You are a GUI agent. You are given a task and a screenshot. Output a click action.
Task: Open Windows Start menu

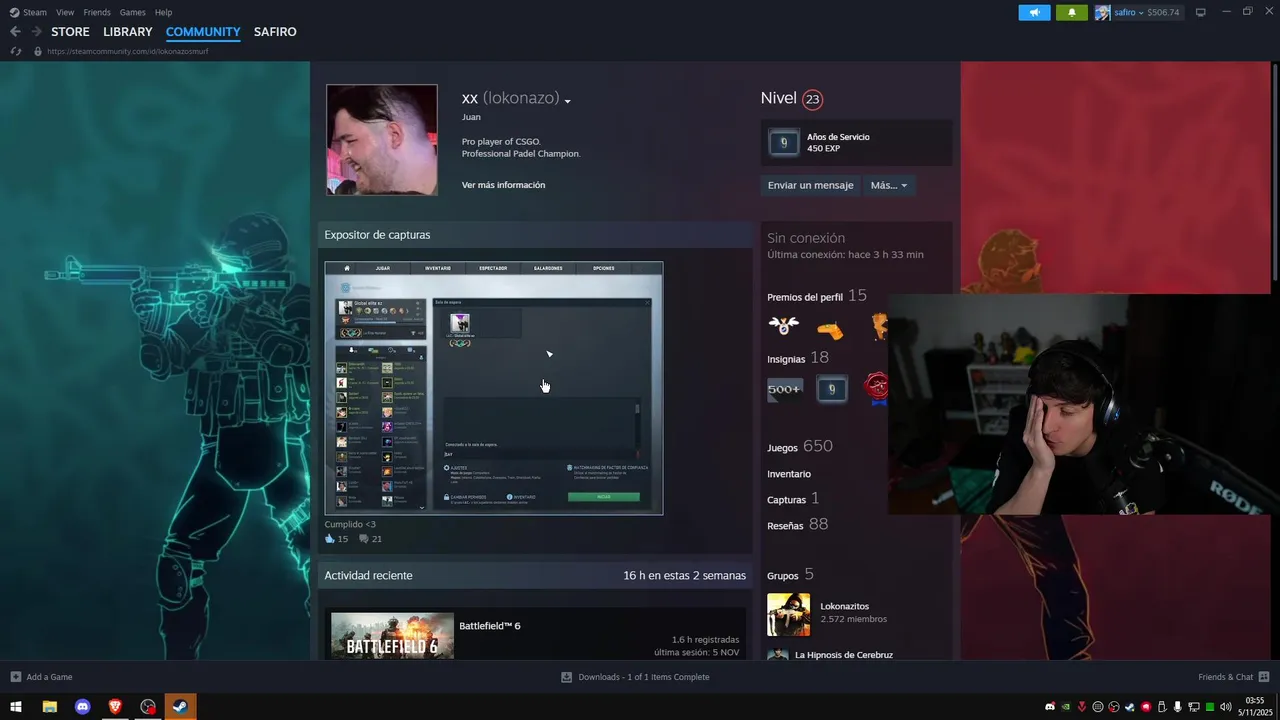click(x=16, y=707)
